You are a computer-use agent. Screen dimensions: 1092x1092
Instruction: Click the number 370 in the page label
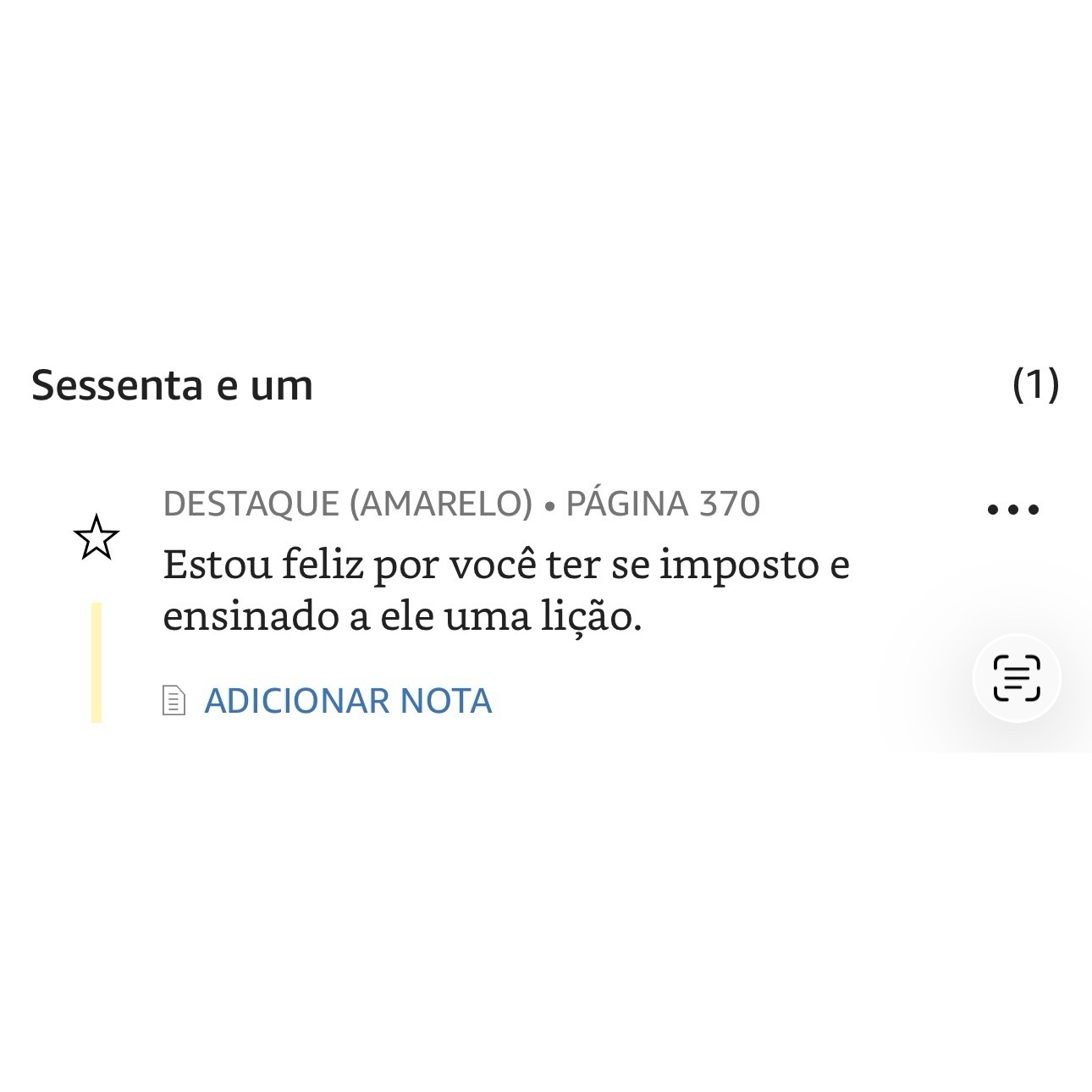pyautogui.click(x=730, y=504)
